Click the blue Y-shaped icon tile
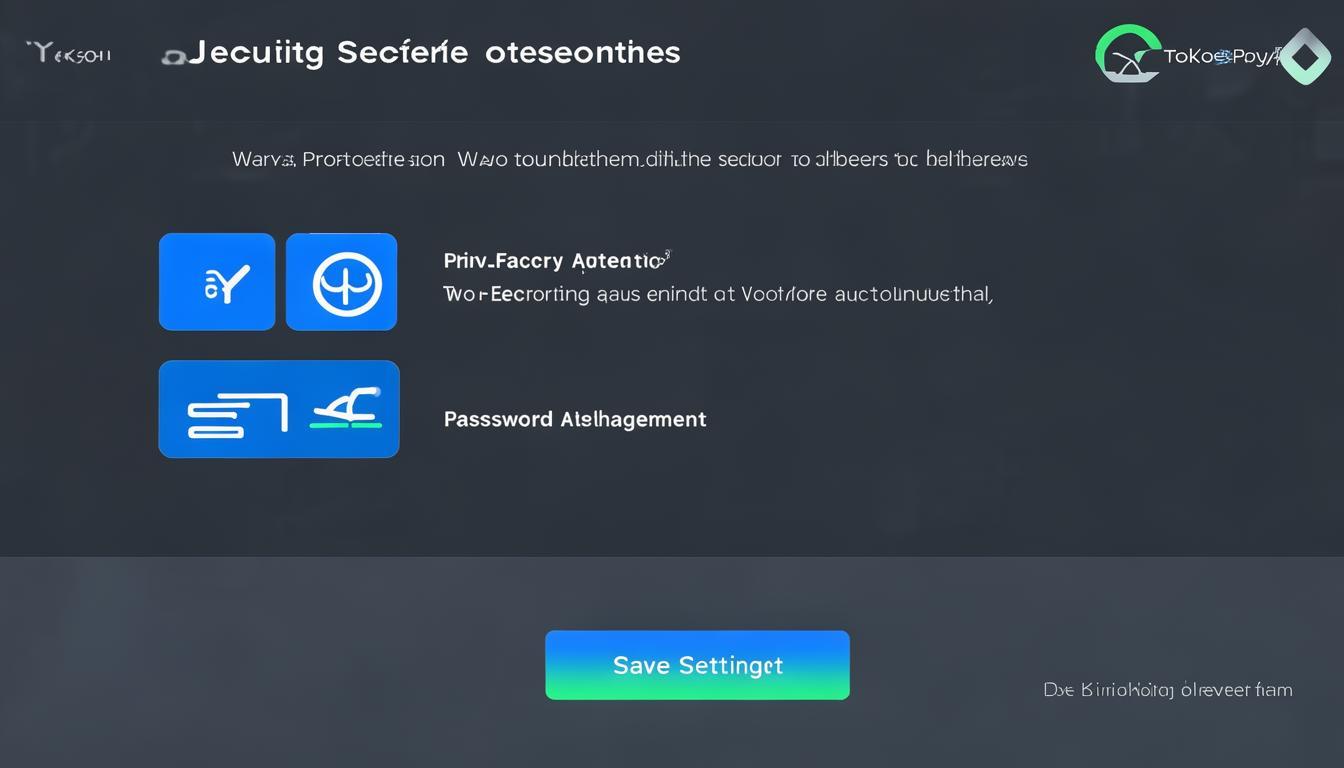 click(x=217, y=282)
